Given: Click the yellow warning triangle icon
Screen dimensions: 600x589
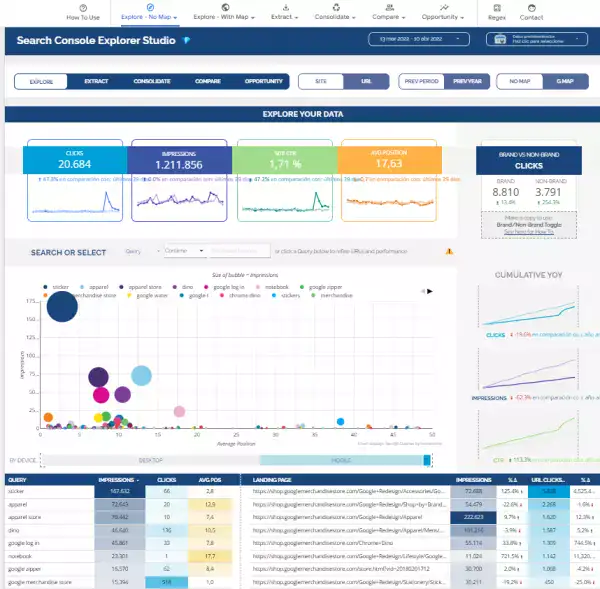Looking at the screenshot, I should (449, 251).
